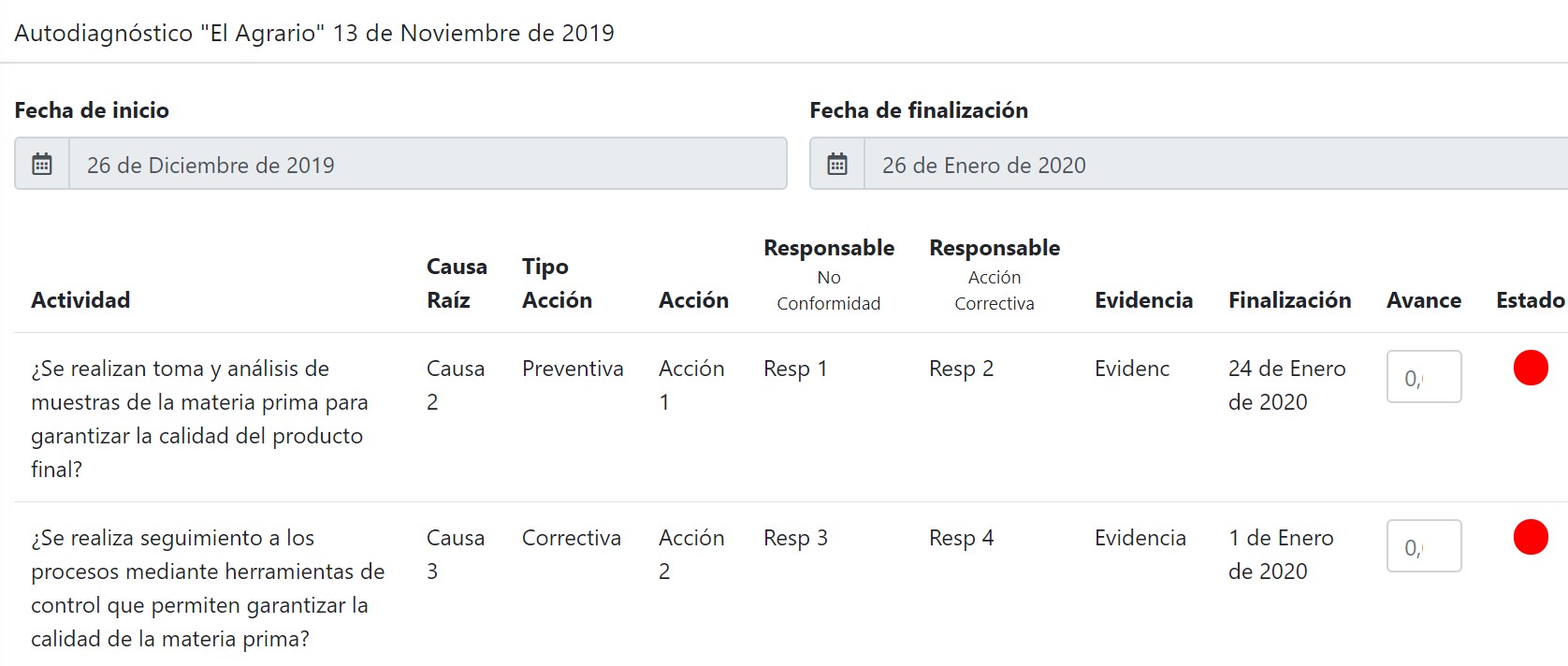
Task: Click the Resp 4 acción correctiva entry
Action: pyautogui.click(x=961, y=538)
